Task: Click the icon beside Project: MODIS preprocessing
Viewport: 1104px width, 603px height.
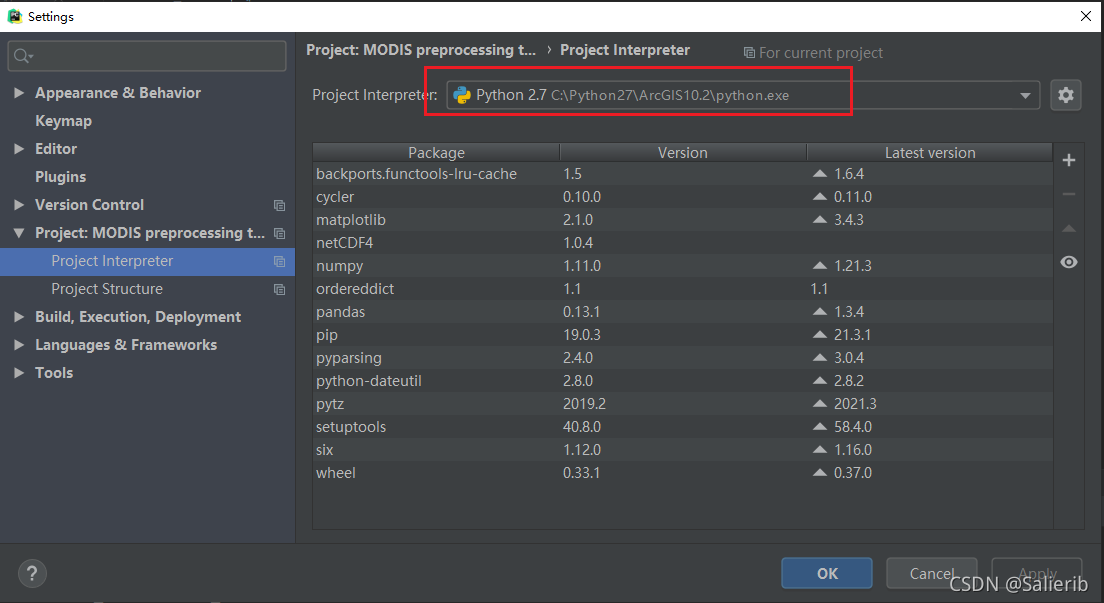Action: click(280, 233)
